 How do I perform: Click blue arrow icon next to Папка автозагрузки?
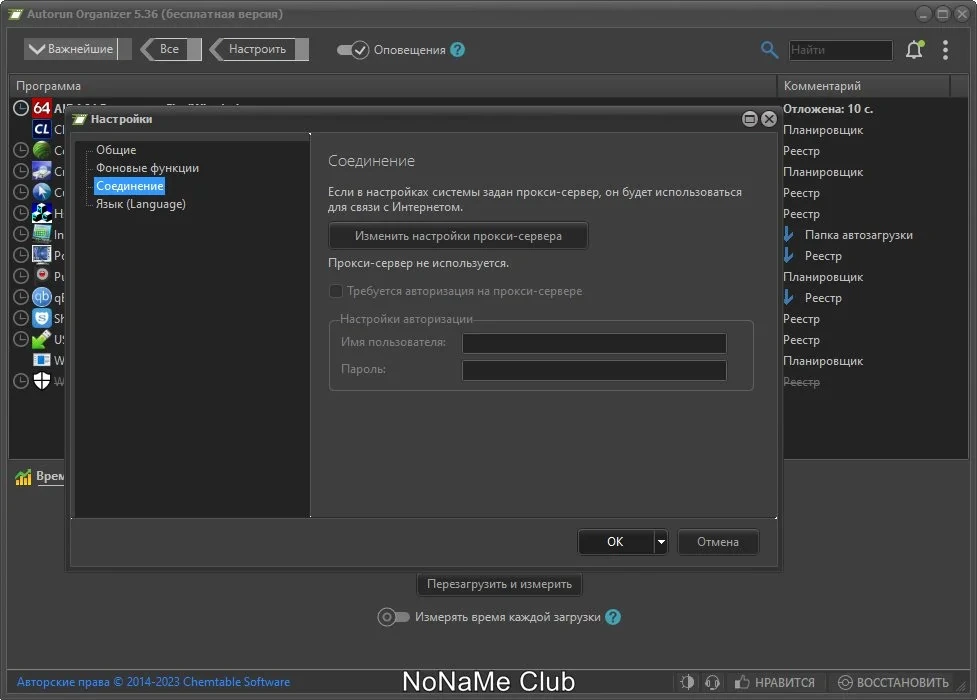coord(789,235)
